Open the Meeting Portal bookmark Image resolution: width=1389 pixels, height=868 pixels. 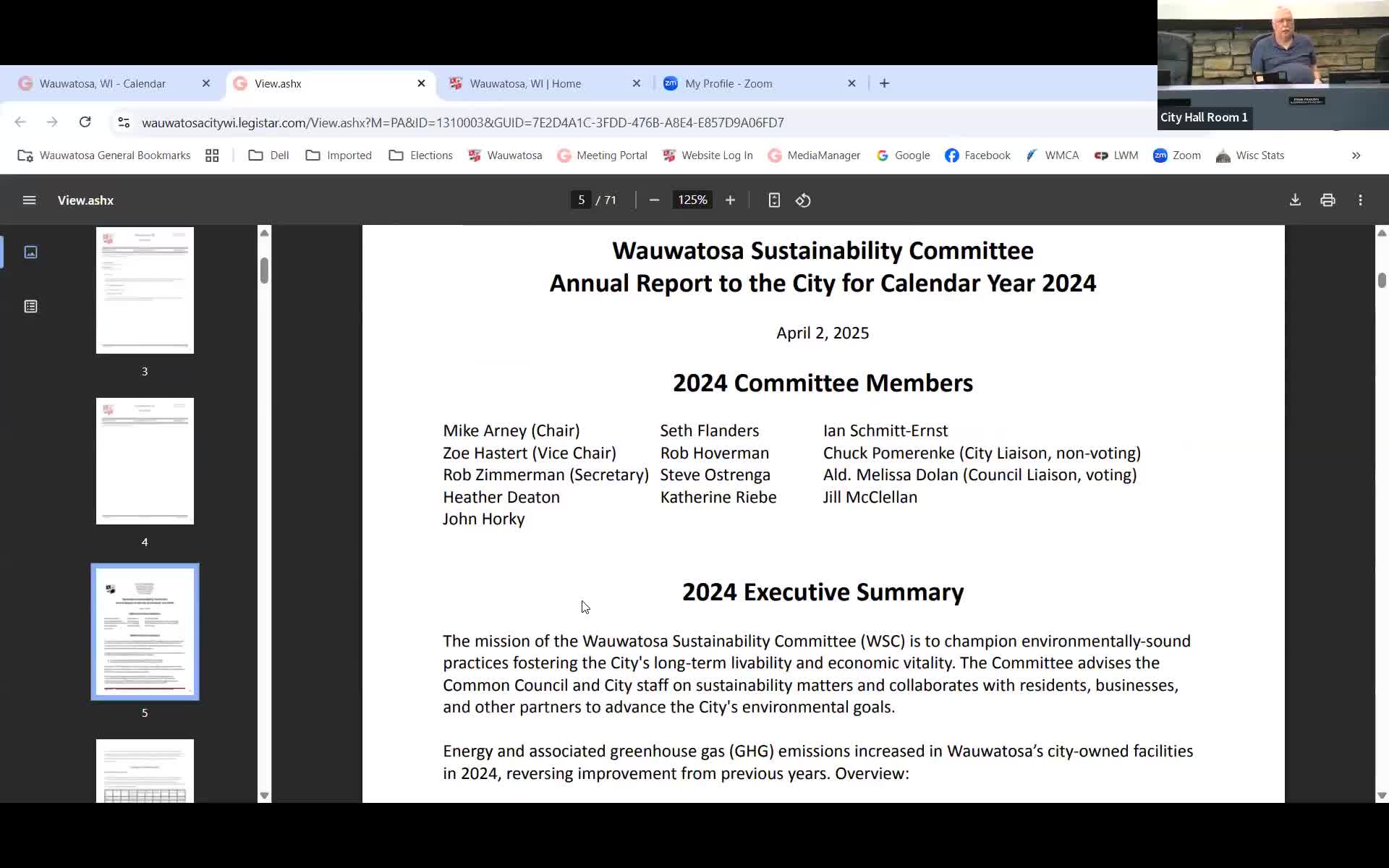tap(603, 155)
